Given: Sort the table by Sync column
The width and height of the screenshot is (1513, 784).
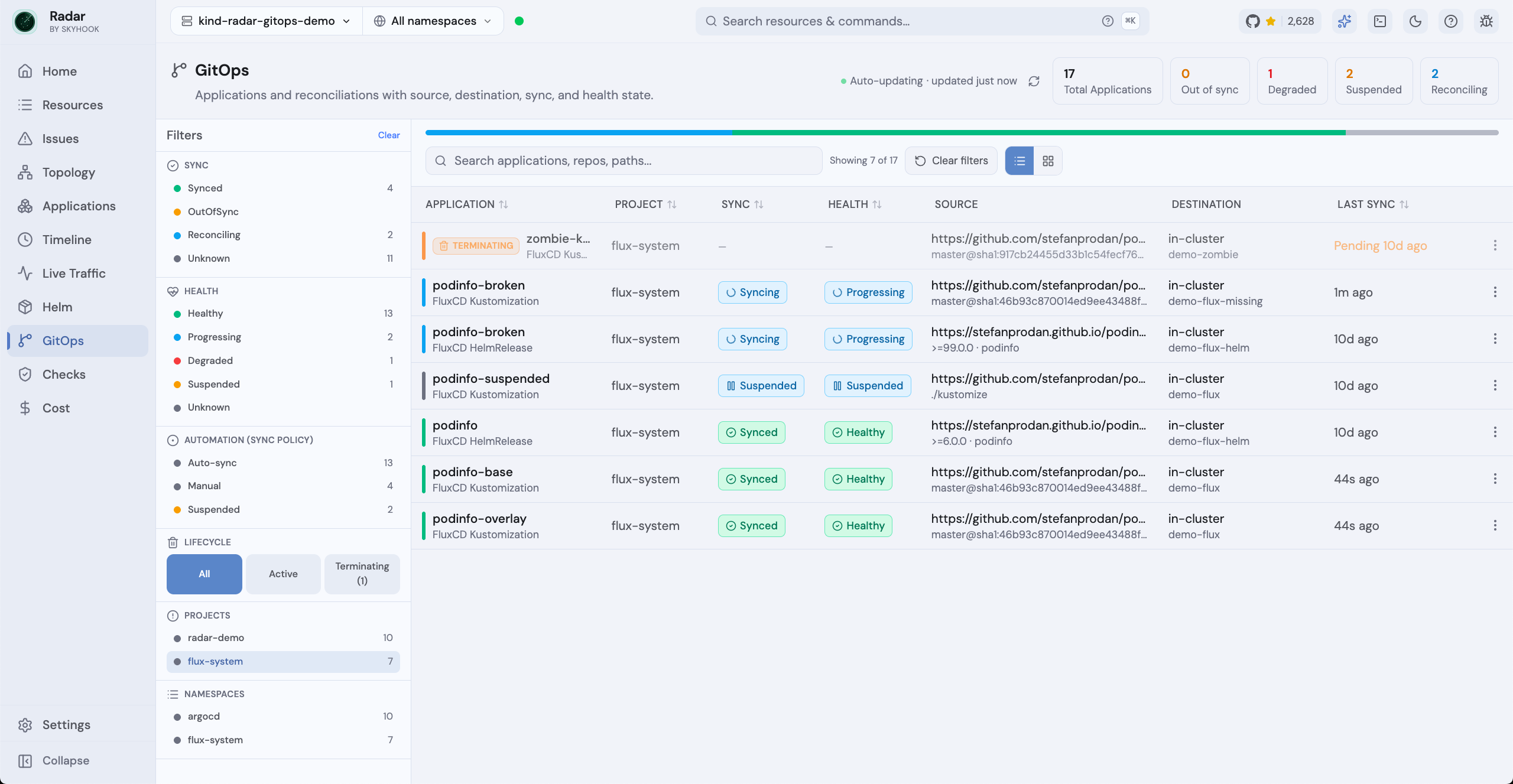Looking at the screenshot, I should (742, 204).
